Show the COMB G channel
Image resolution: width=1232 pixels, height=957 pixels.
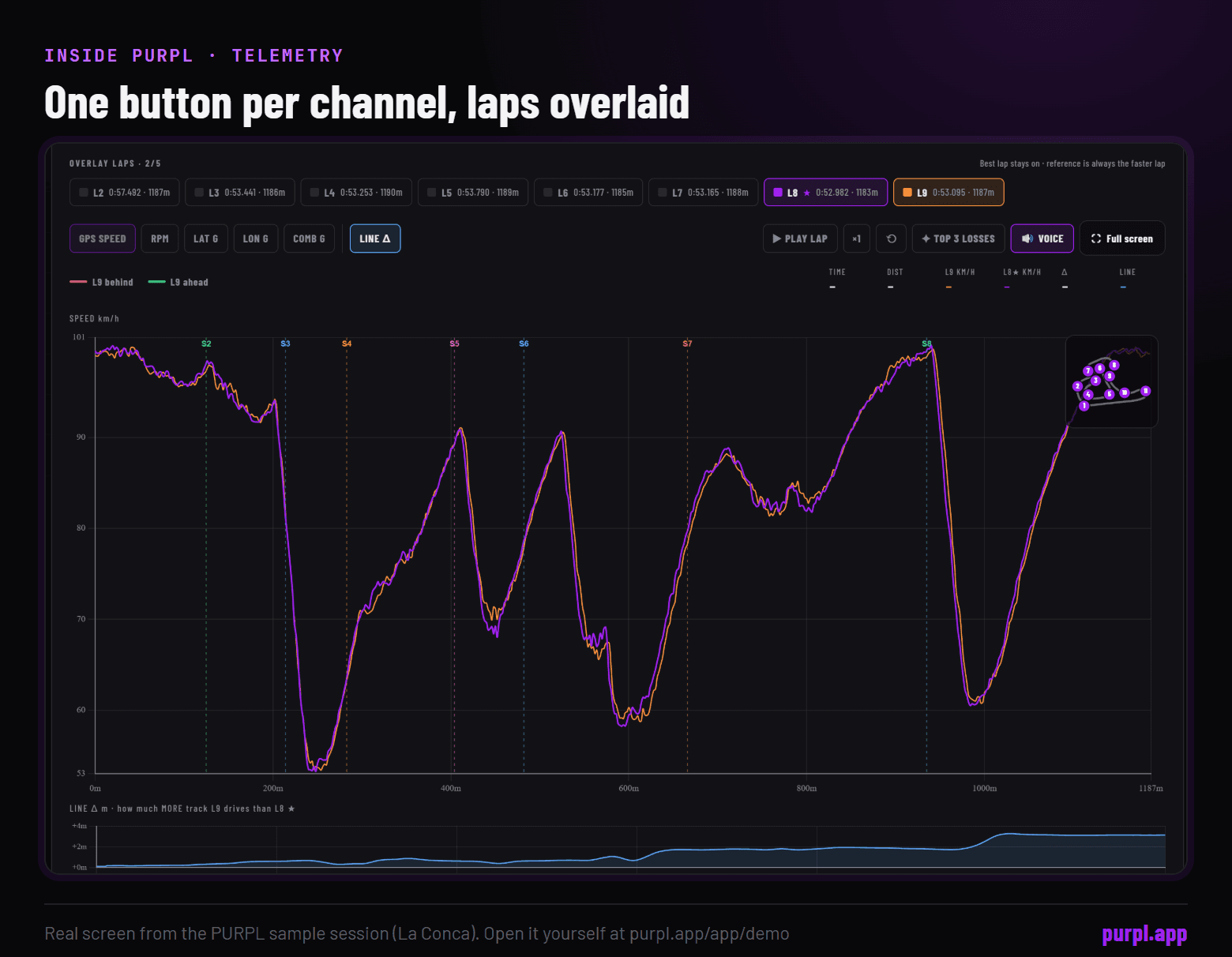click(x=309, y=238)
